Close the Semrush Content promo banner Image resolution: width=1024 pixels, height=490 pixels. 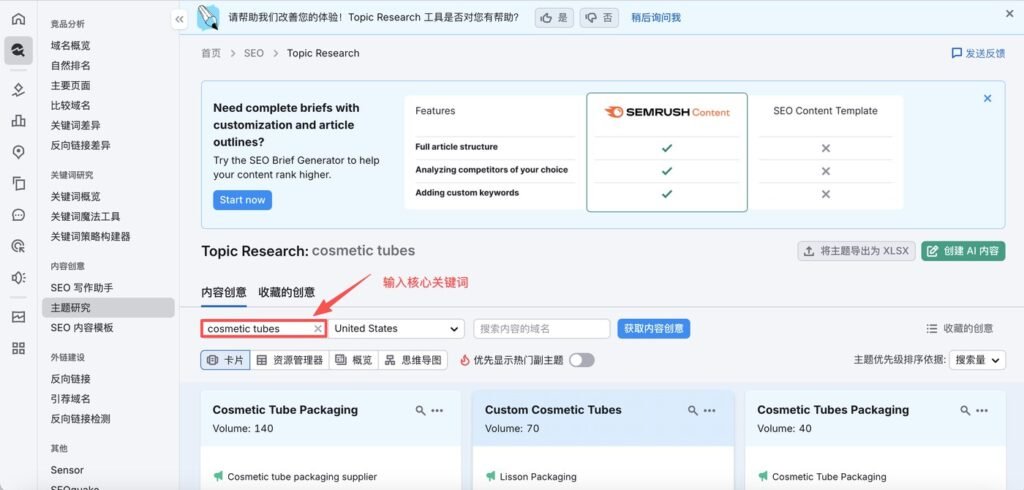(987, 99)
